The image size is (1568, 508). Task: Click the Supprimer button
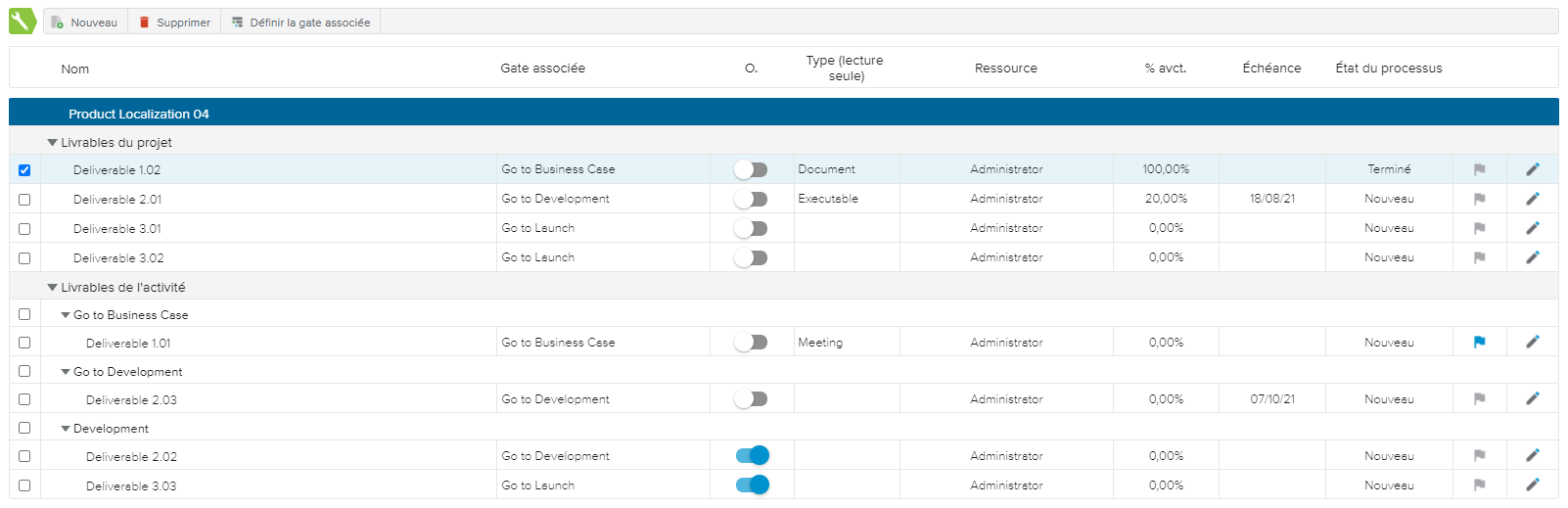[x=174, y=23]
